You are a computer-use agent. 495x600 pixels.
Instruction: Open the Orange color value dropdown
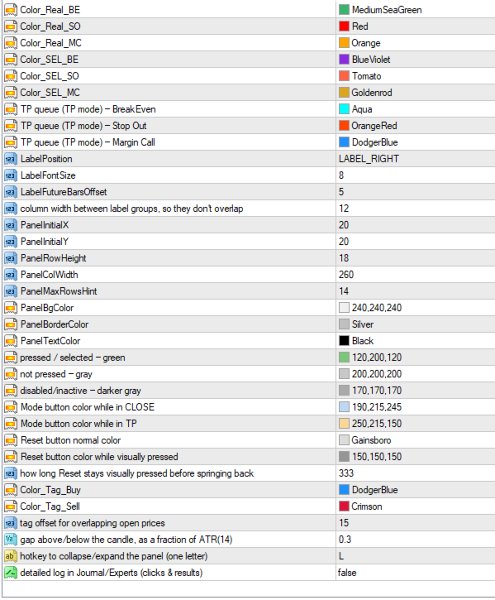[x=366, y=43]
